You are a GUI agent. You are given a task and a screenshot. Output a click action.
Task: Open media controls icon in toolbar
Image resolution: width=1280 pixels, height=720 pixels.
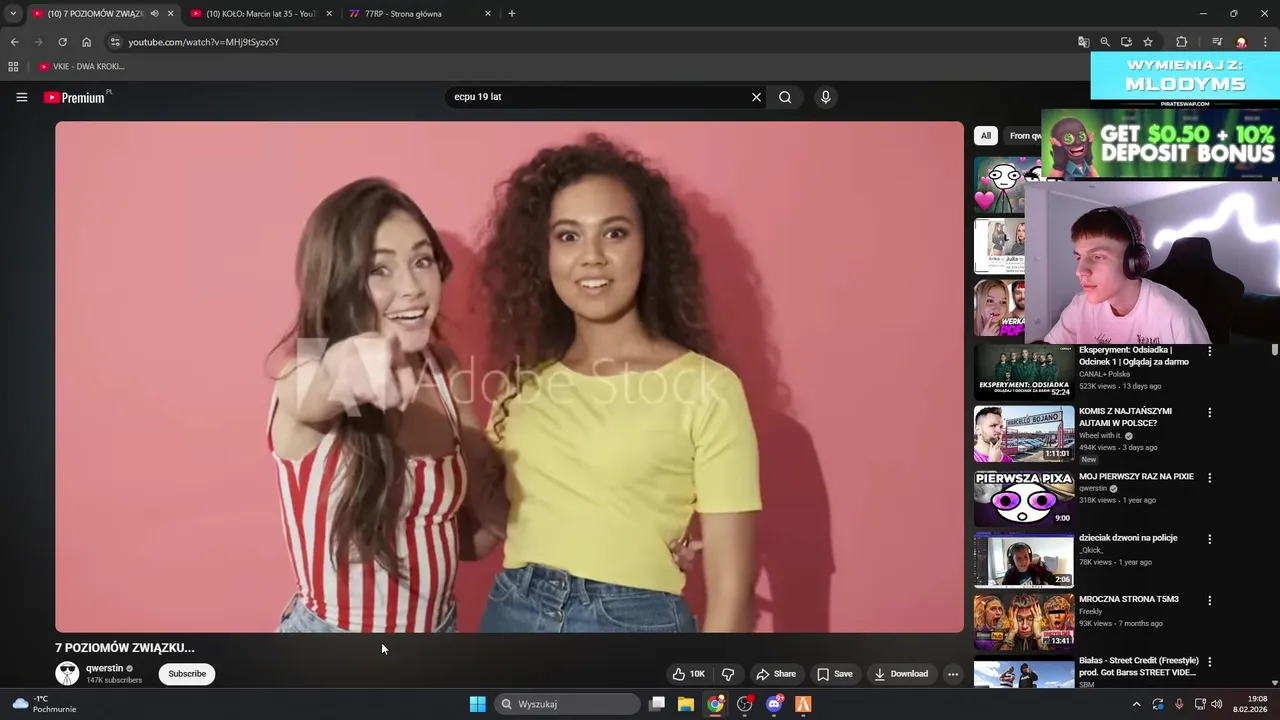[1217, 42]
